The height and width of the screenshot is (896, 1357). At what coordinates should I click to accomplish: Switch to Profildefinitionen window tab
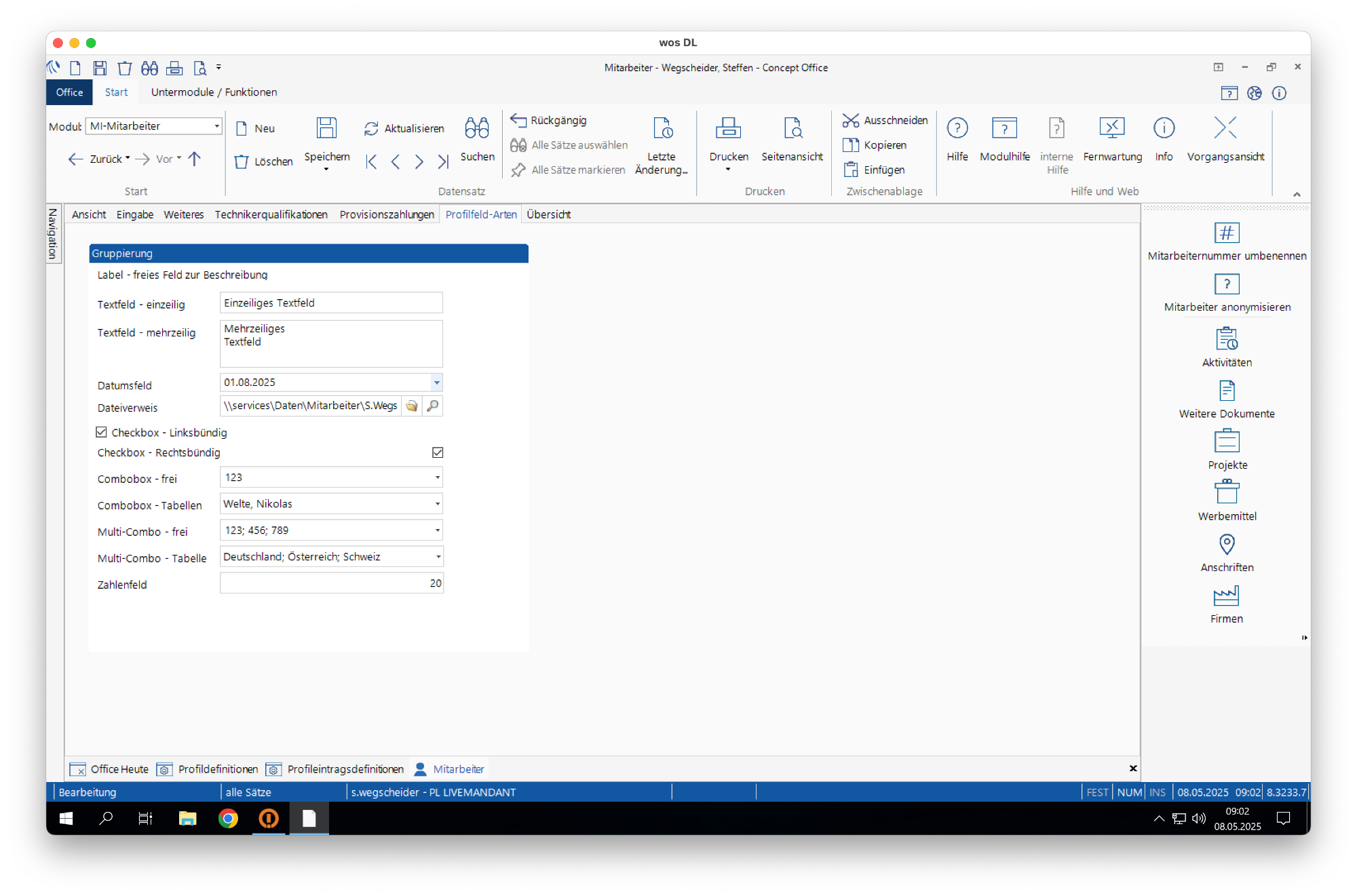208,768
